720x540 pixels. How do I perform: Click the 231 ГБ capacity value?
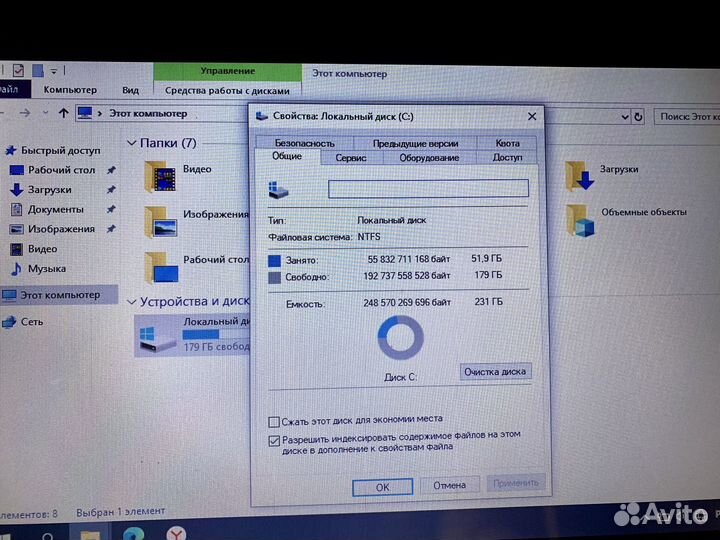(x=489, y=302)
